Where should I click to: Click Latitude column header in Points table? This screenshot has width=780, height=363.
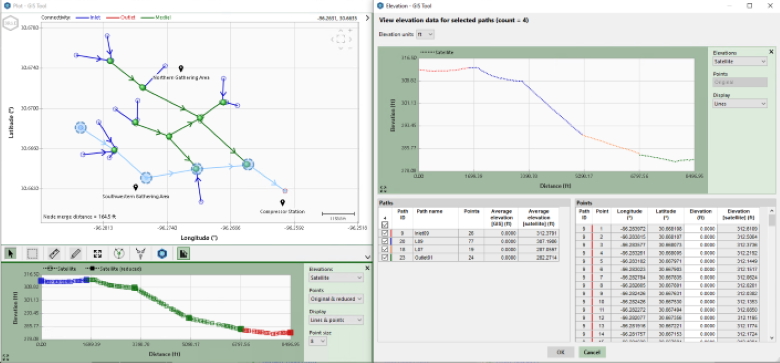(x=665, y=214)
